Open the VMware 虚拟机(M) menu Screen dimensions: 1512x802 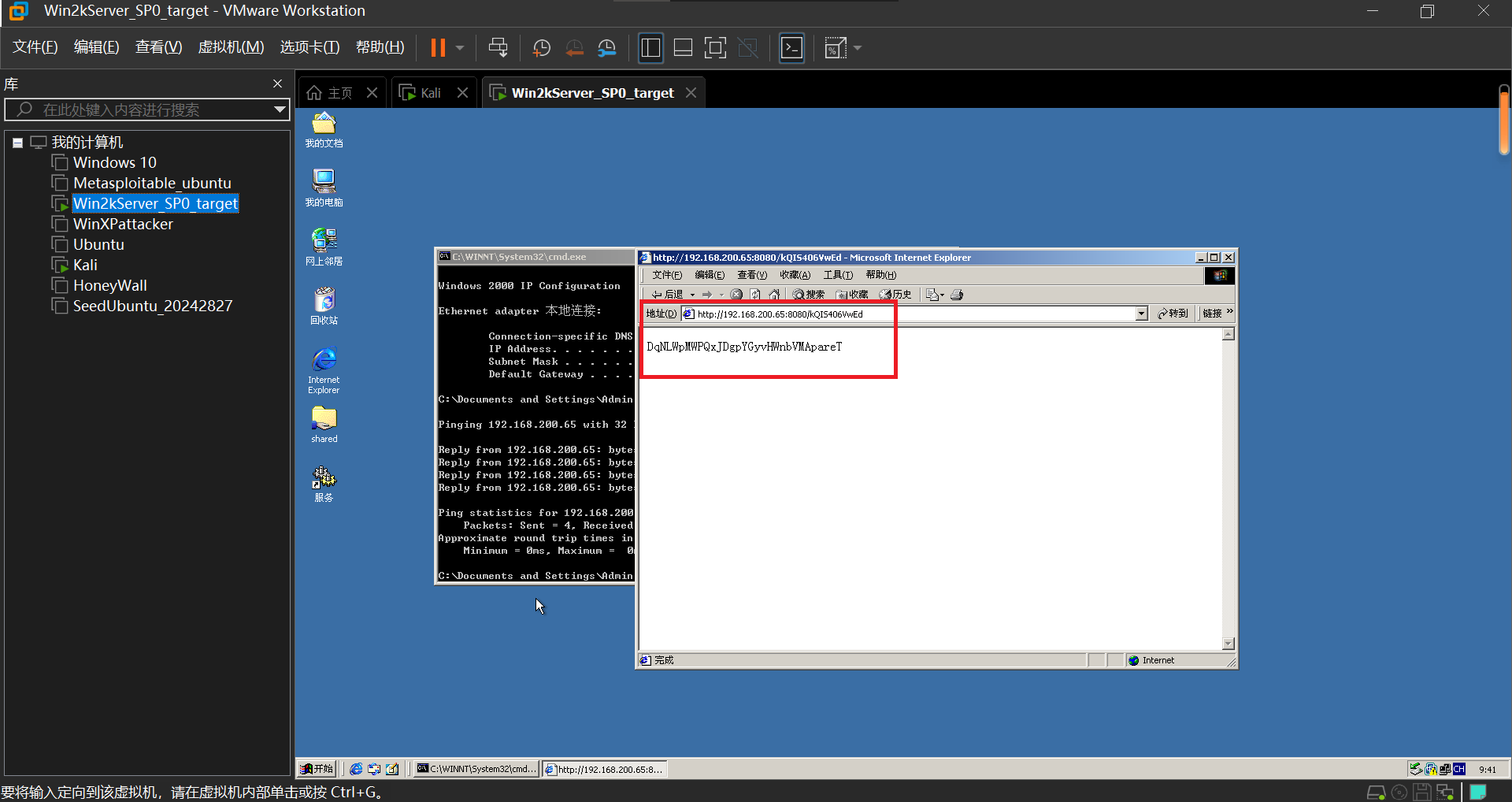231,47
